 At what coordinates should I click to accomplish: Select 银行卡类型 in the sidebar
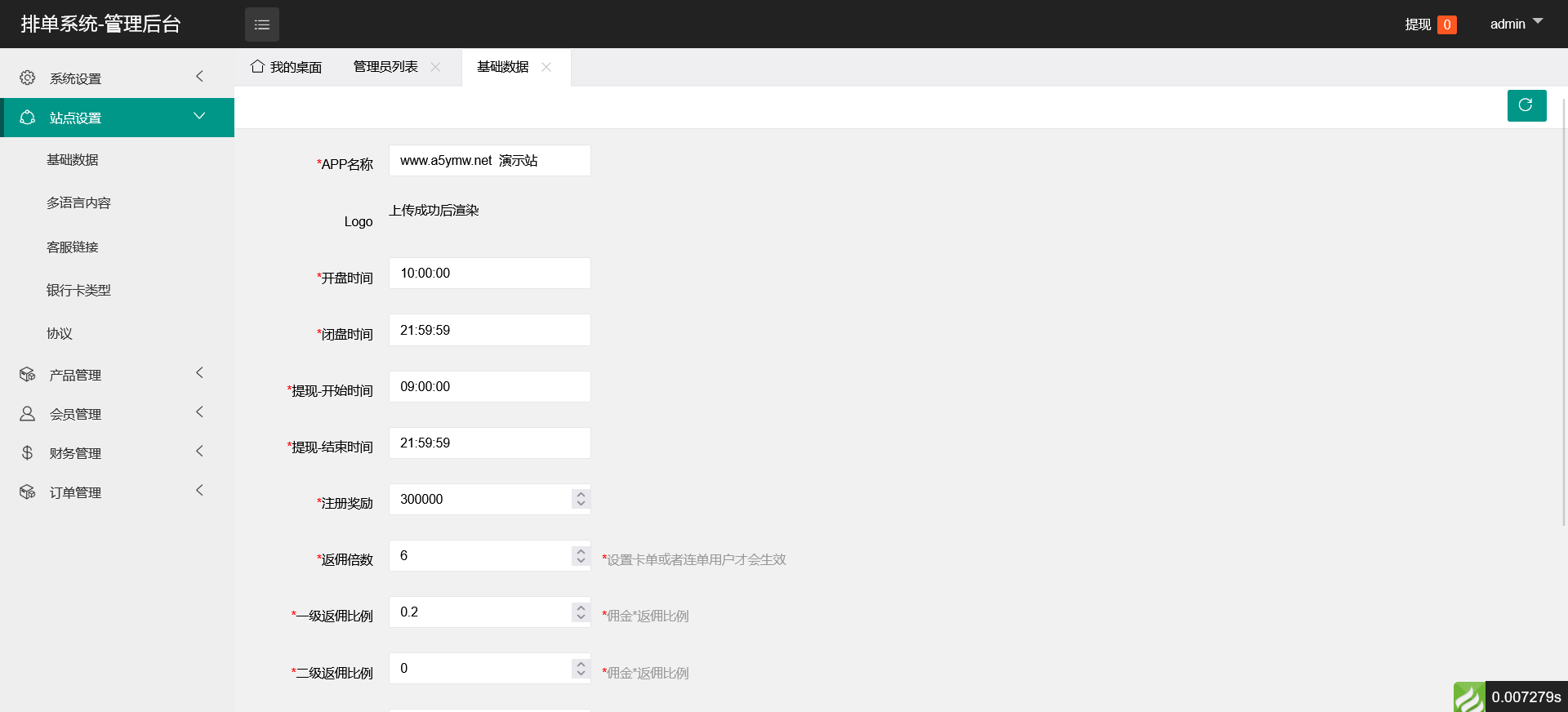(x=78, y=290)
